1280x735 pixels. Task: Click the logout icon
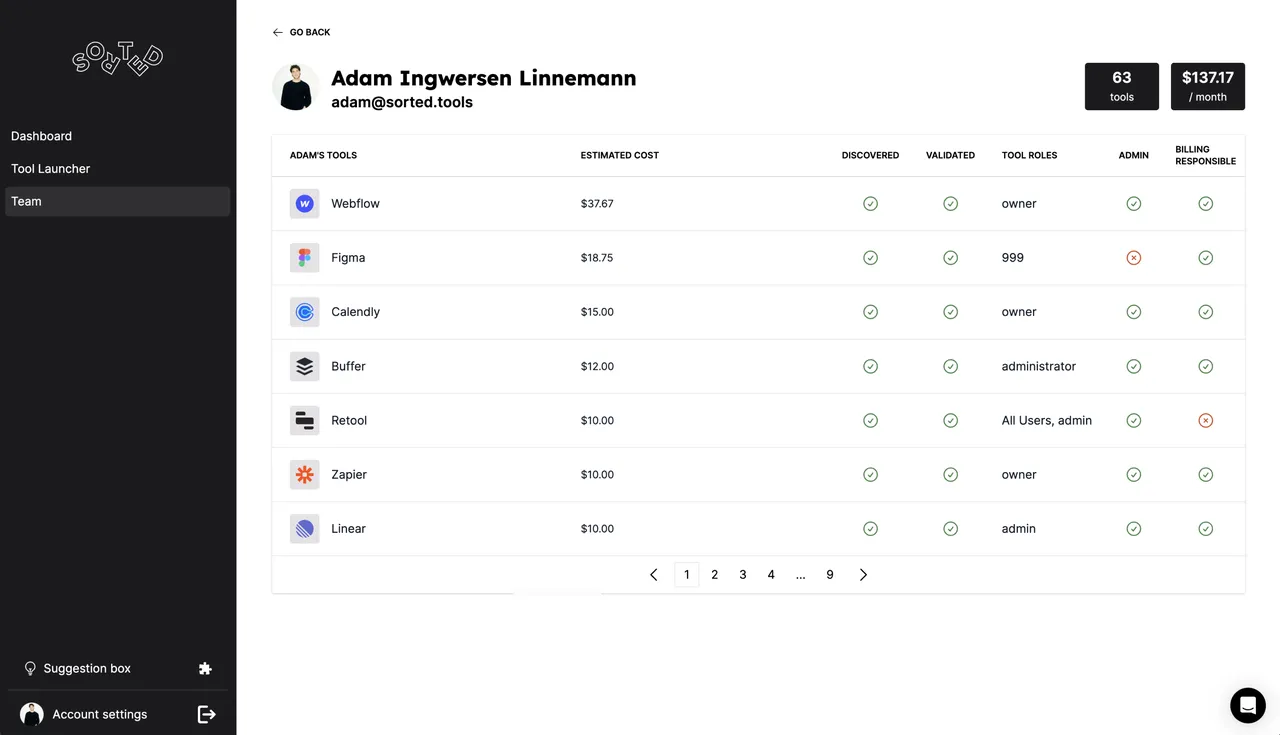[x=206, y=714]
